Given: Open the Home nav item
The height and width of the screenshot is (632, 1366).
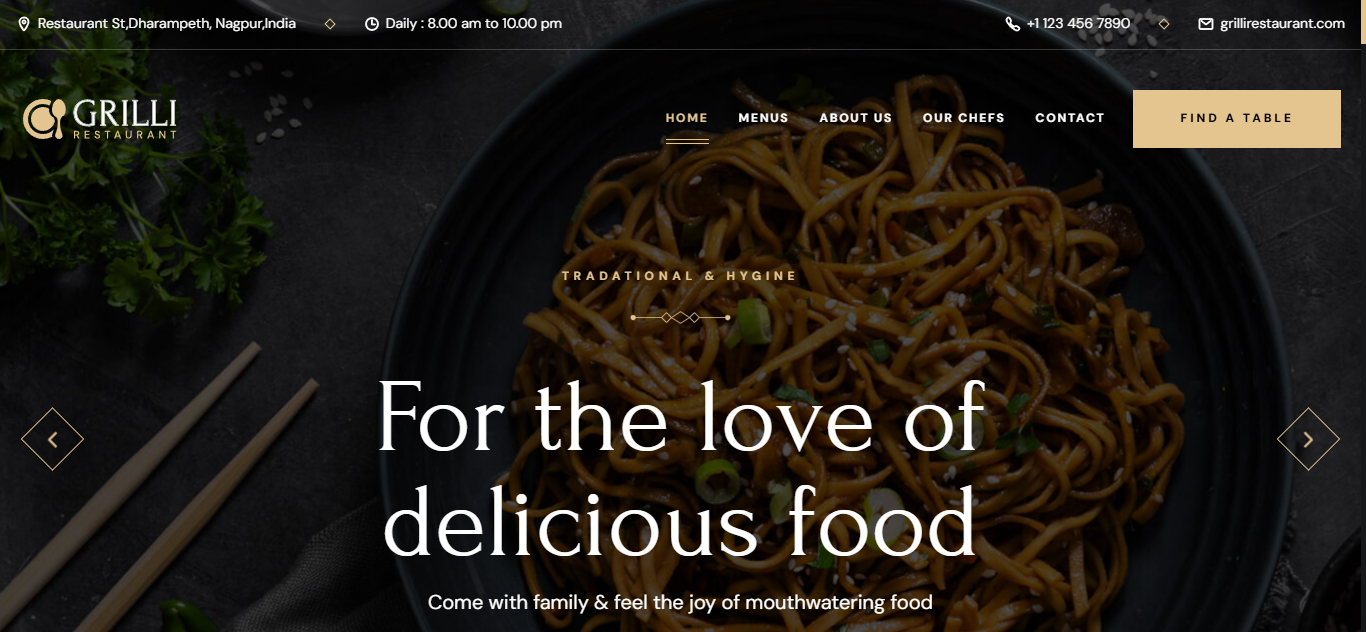Looking at the screenshot, I should click(x=687, y=118).
